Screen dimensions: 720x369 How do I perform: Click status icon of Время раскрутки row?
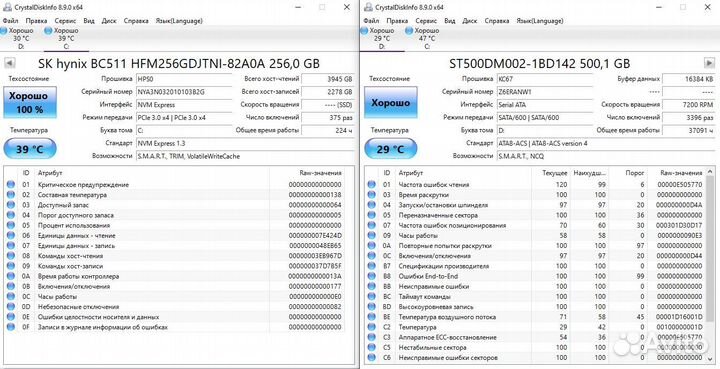(x=371, y=195)
